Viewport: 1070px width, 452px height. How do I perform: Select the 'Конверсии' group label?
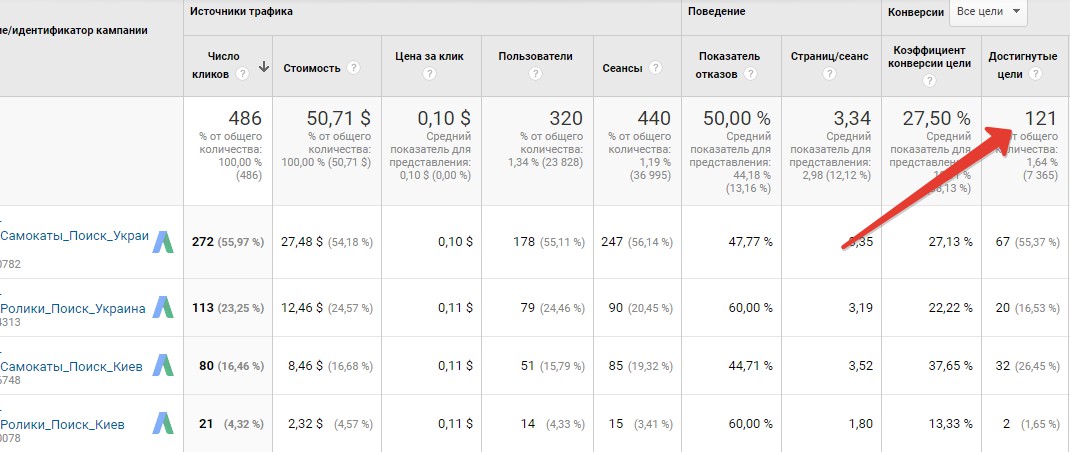916,12
